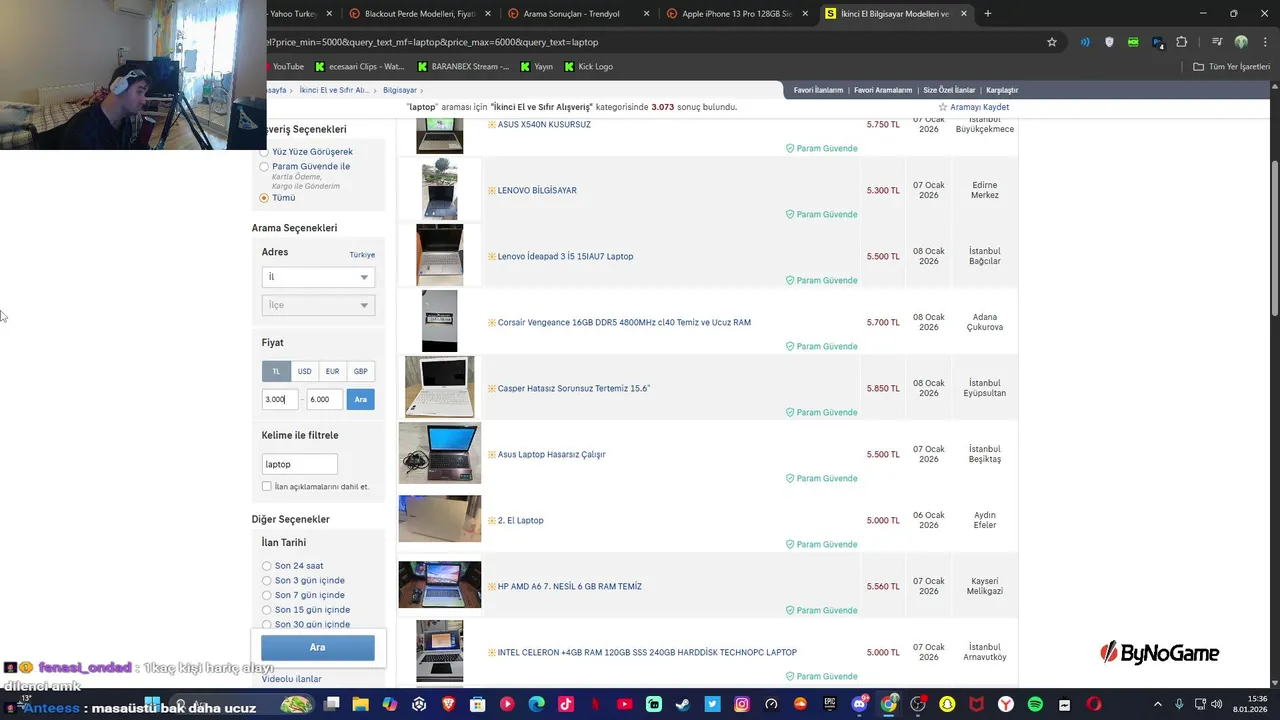Select Param Güvende ile radio option

pos(265,167)
